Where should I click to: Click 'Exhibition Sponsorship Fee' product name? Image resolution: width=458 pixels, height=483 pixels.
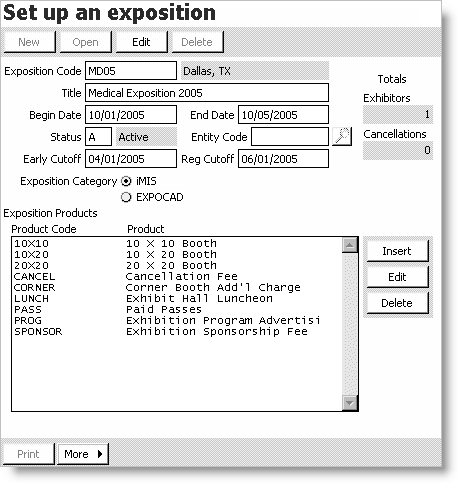pos(217,332)
